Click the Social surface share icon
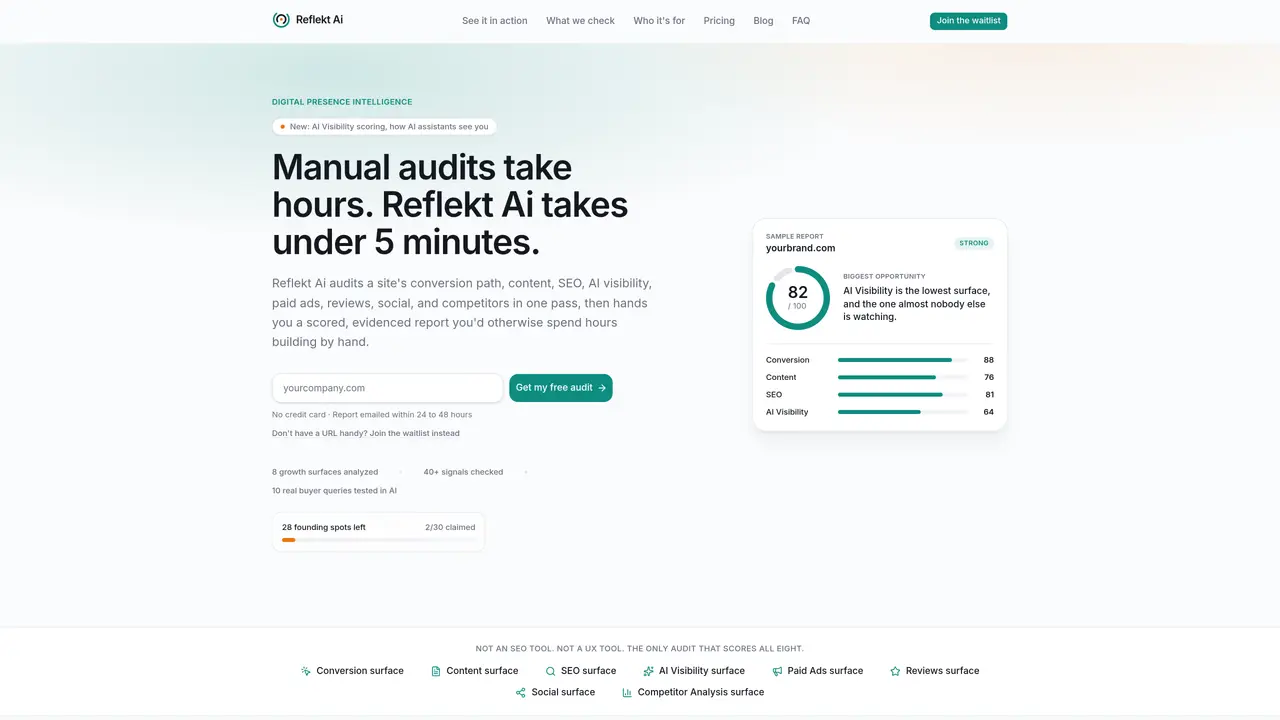This screenshot has width=1280, height=720. click(520, 692)
